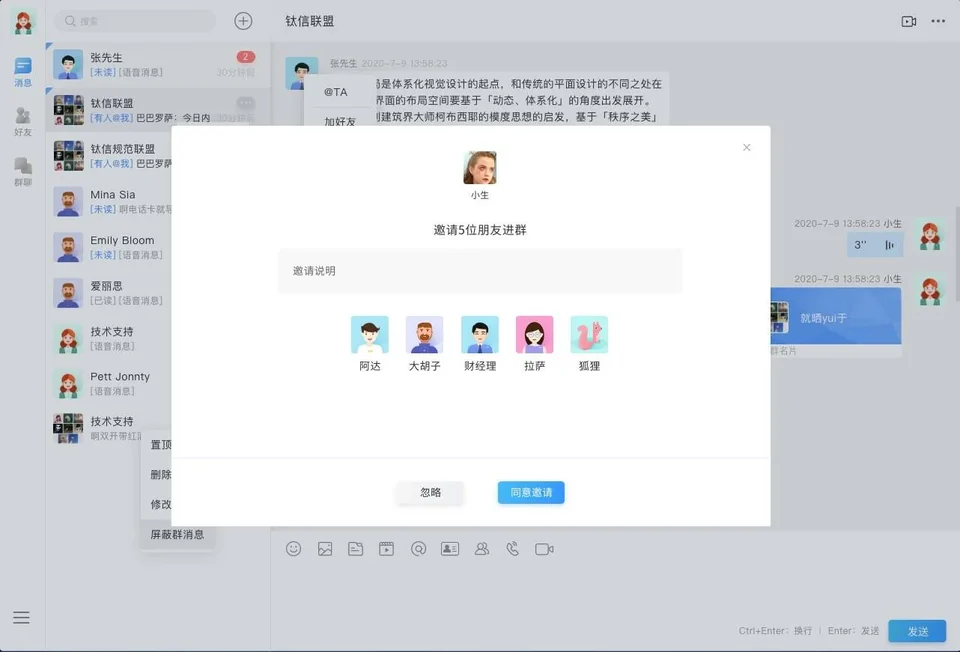The image size is (960, 652).
Task: Click the group members icon in toolbar
Action: [x=482, y=549]
